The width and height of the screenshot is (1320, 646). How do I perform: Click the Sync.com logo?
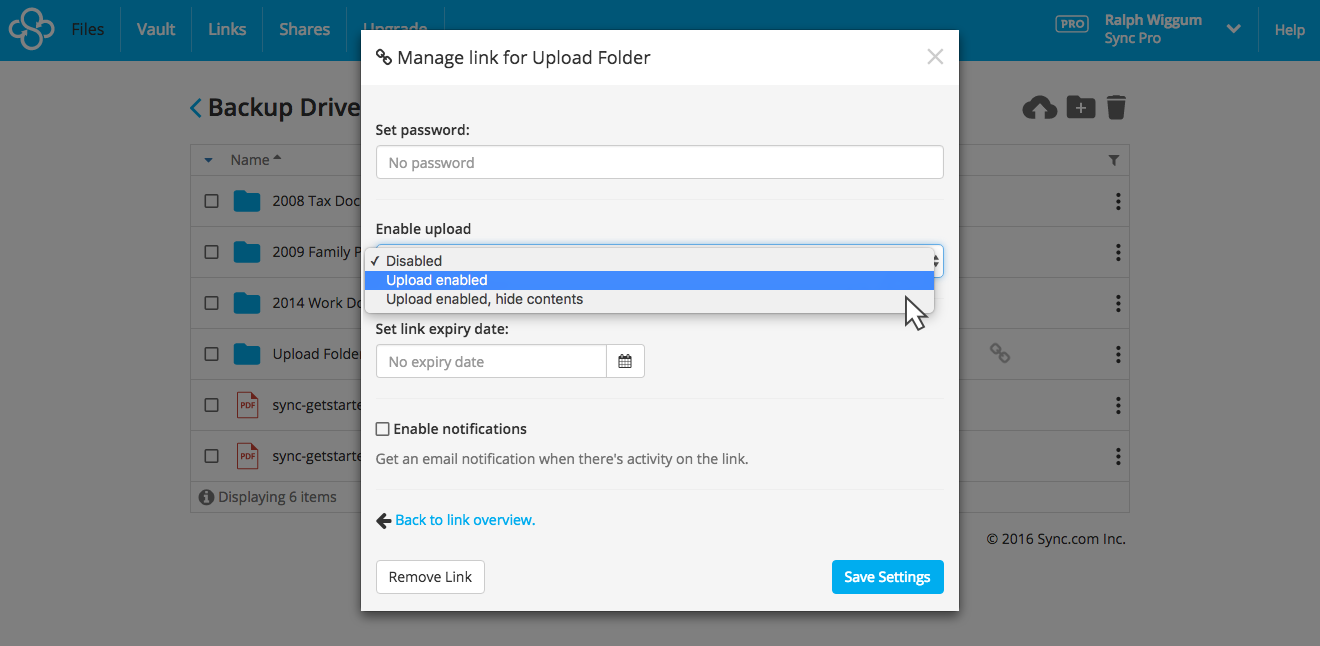click(x=31, y=29)
